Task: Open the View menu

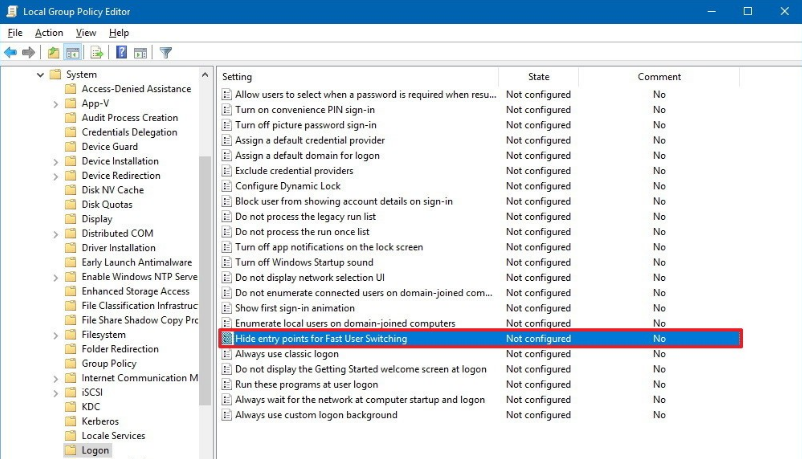Action: (x=86, y=33)
